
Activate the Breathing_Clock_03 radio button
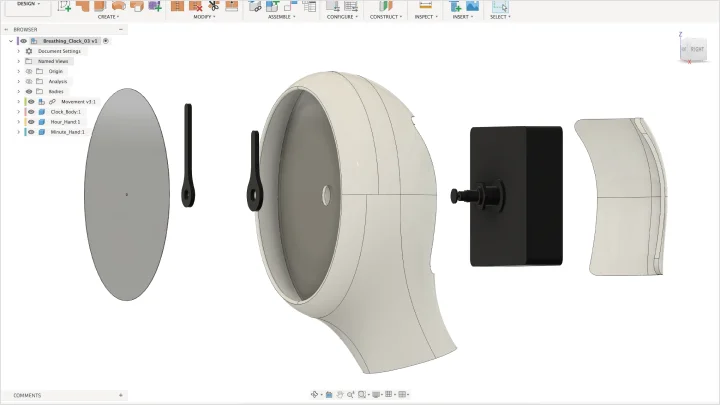click(x=106, y=41)
